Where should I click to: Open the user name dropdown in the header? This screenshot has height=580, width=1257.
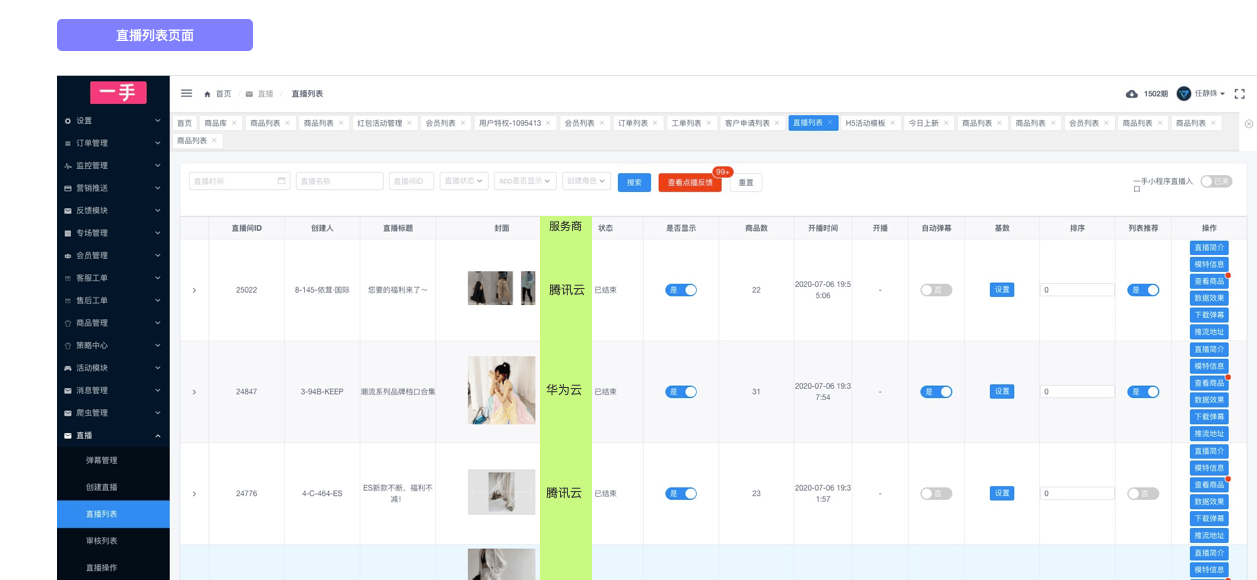point(1210,94)
